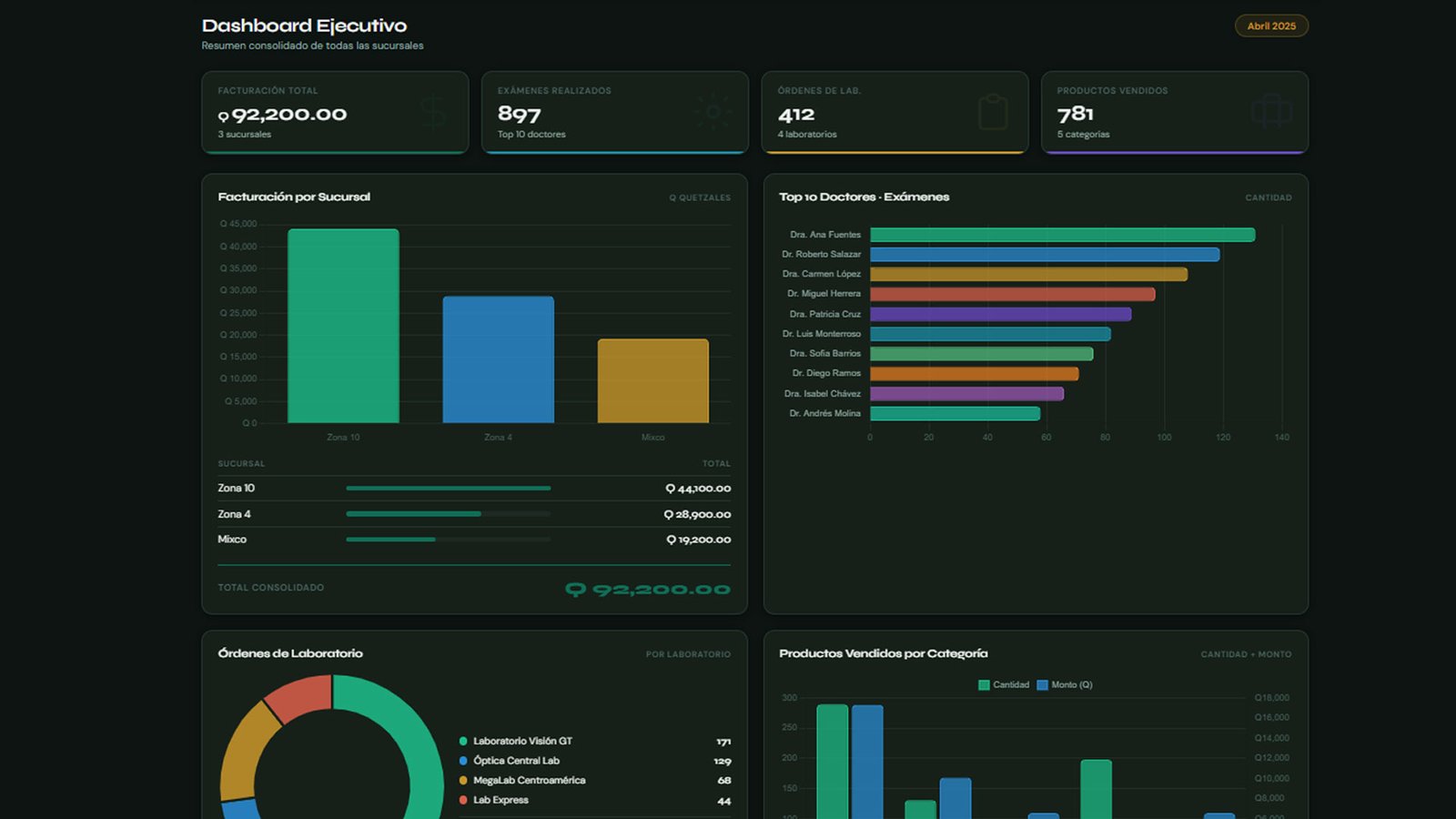Click the Facturación por Sucursal heading

[294, 197]
